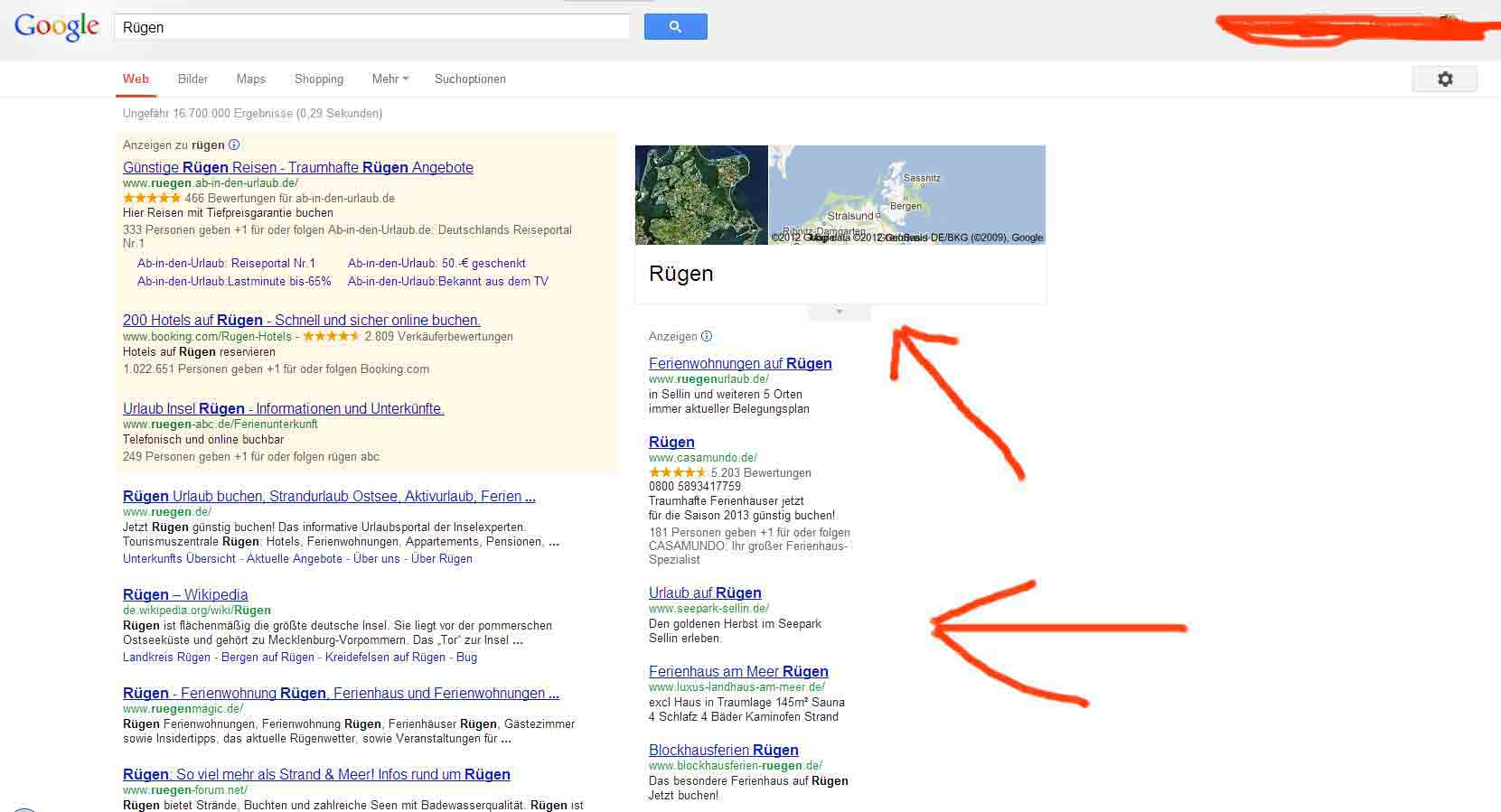Switch to the Maps tab
The height and width of the screenshot is (812, 1501).
251,79
